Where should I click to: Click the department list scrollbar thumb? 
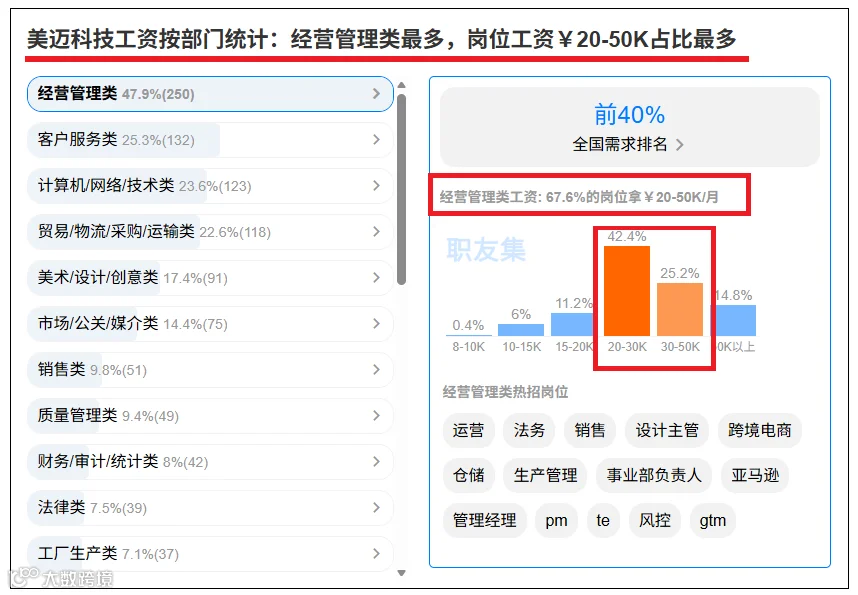point(402,189)
